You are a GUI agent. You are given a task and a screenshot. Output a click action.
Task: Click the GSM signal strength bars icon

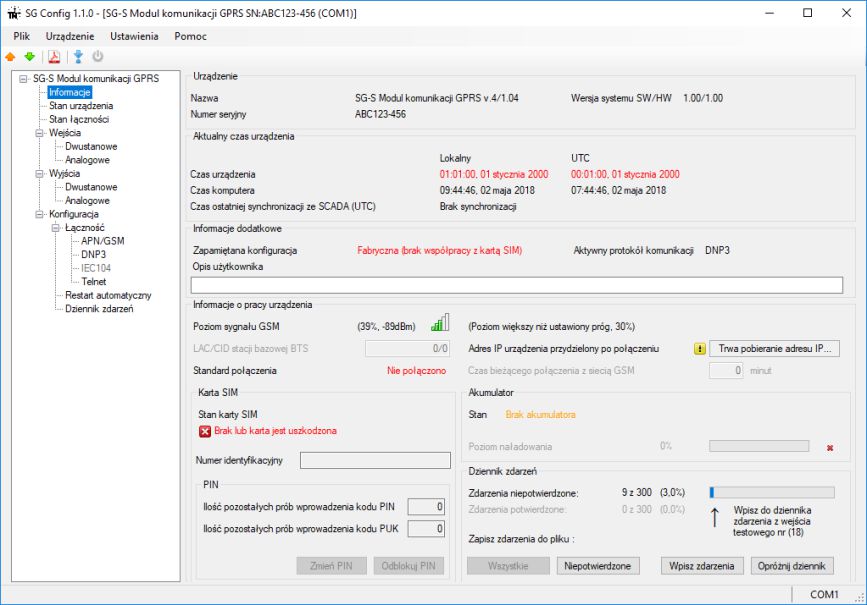coord(439,323)
